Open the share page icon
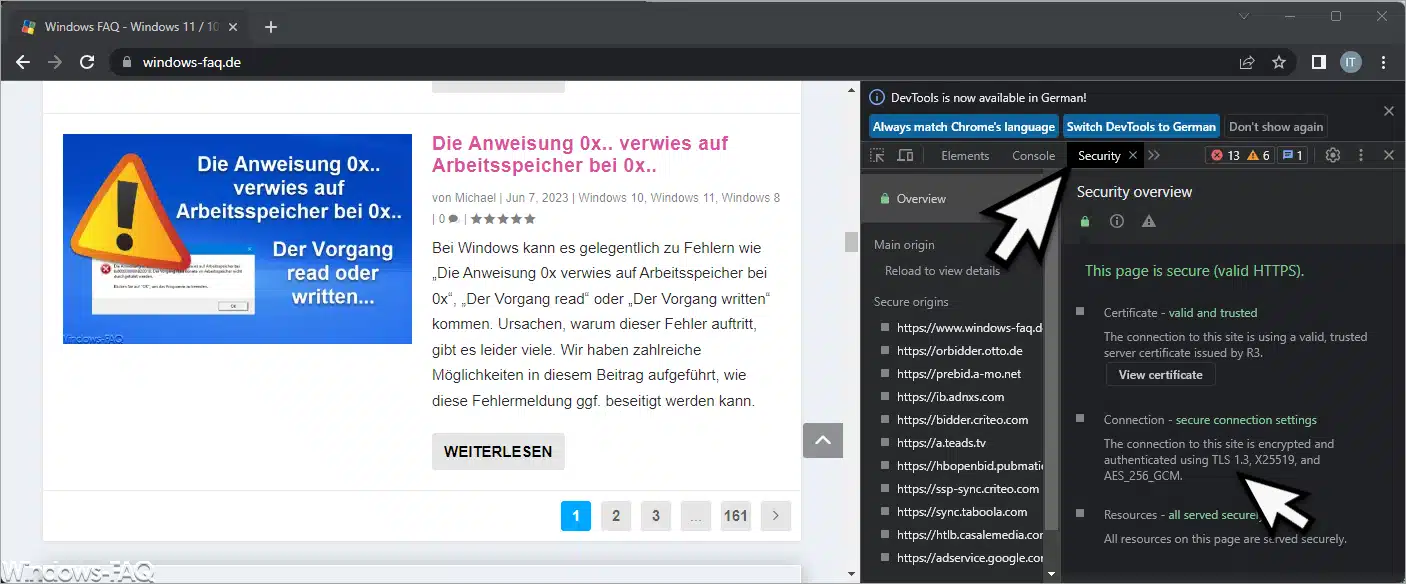 [1247, 62]
